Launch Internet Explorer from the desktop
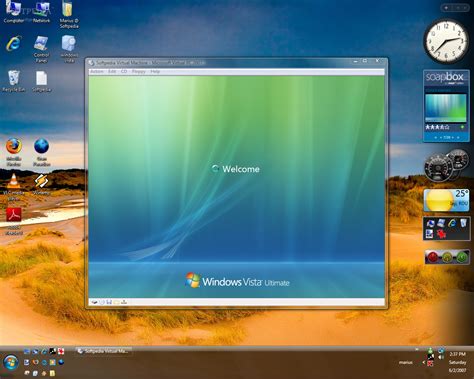 pyautogui.click(x=13, y=43)
